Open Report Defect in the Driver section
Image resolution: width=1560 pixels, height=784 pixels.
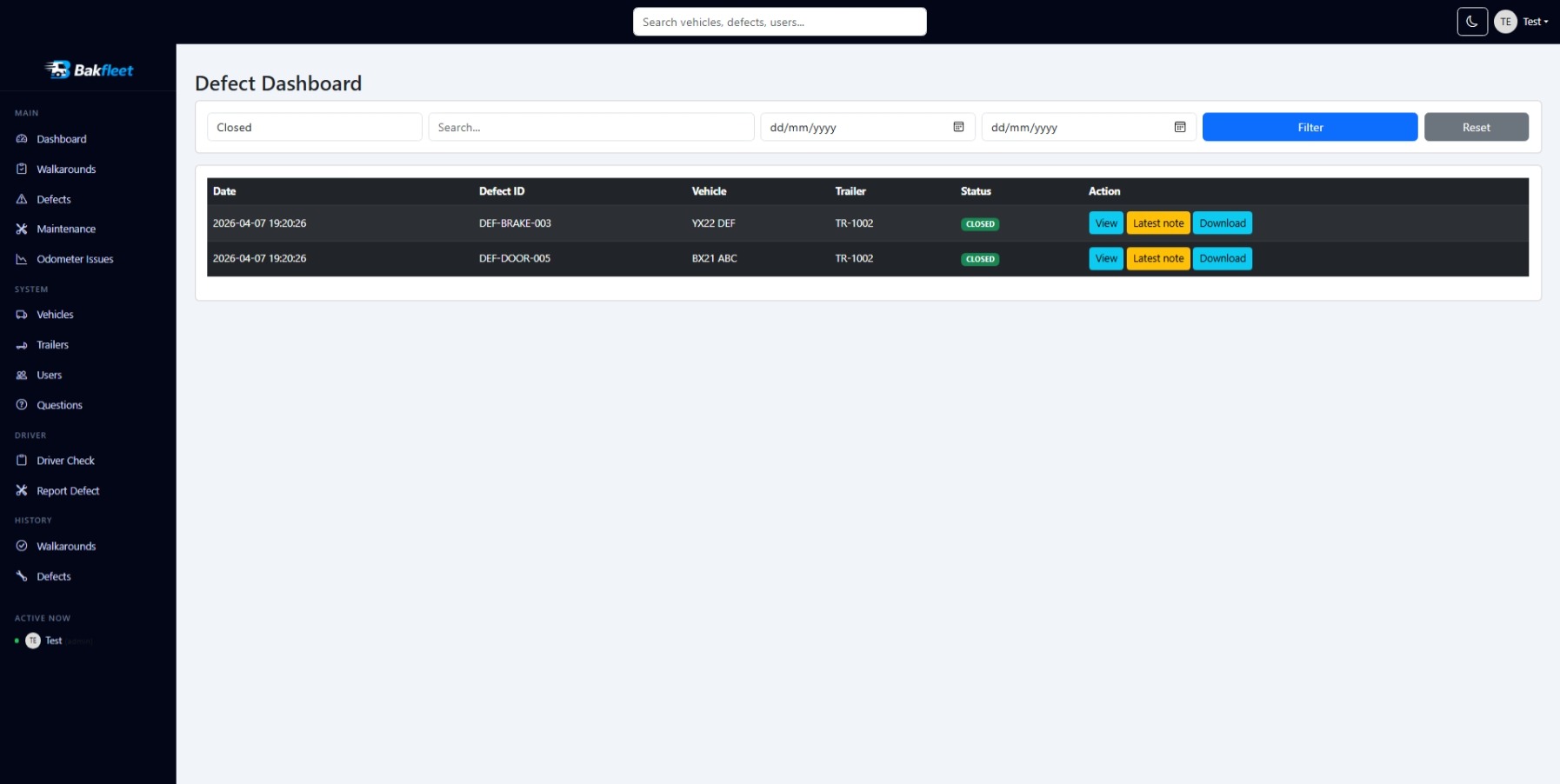point(68,491)
